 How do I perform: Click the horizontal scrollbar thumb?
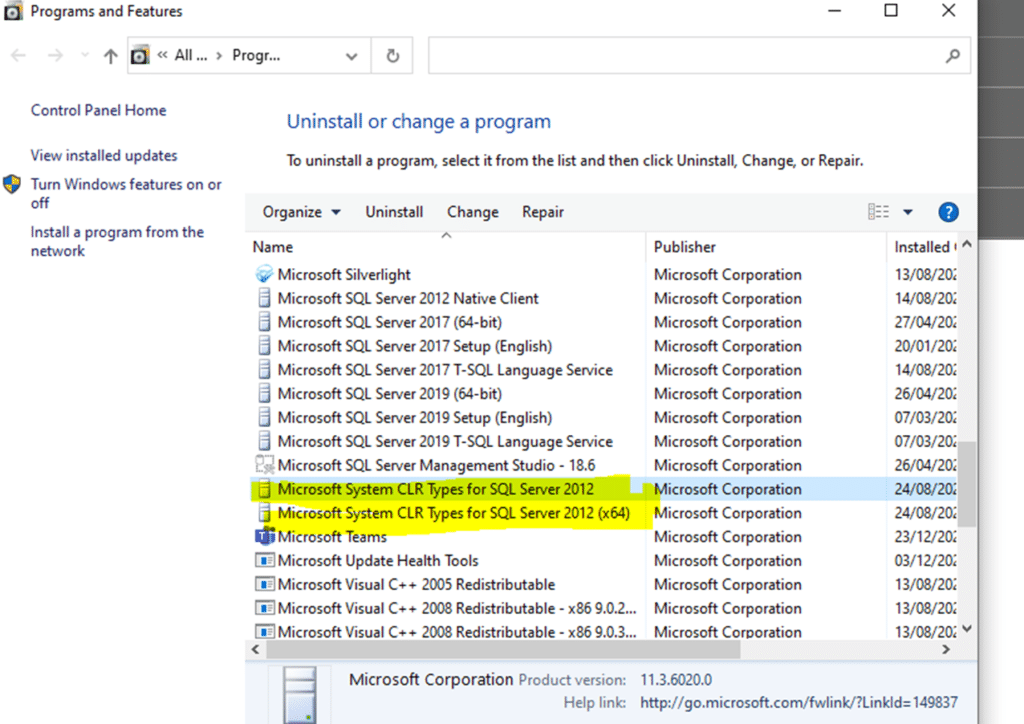coord(503,650)
